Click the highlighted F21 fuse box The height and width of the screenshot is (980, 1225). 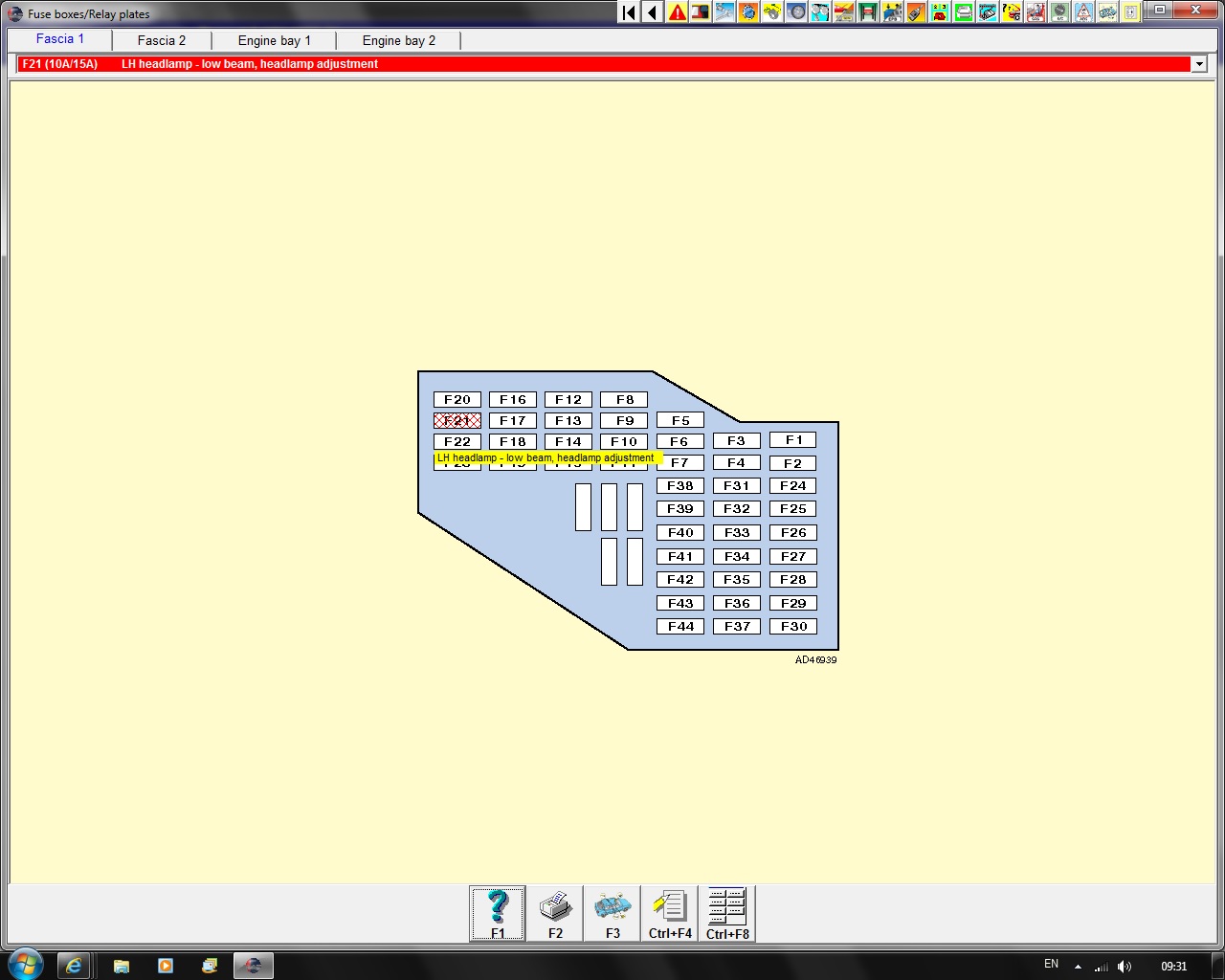pyautogui.click(x=457, y=421)
